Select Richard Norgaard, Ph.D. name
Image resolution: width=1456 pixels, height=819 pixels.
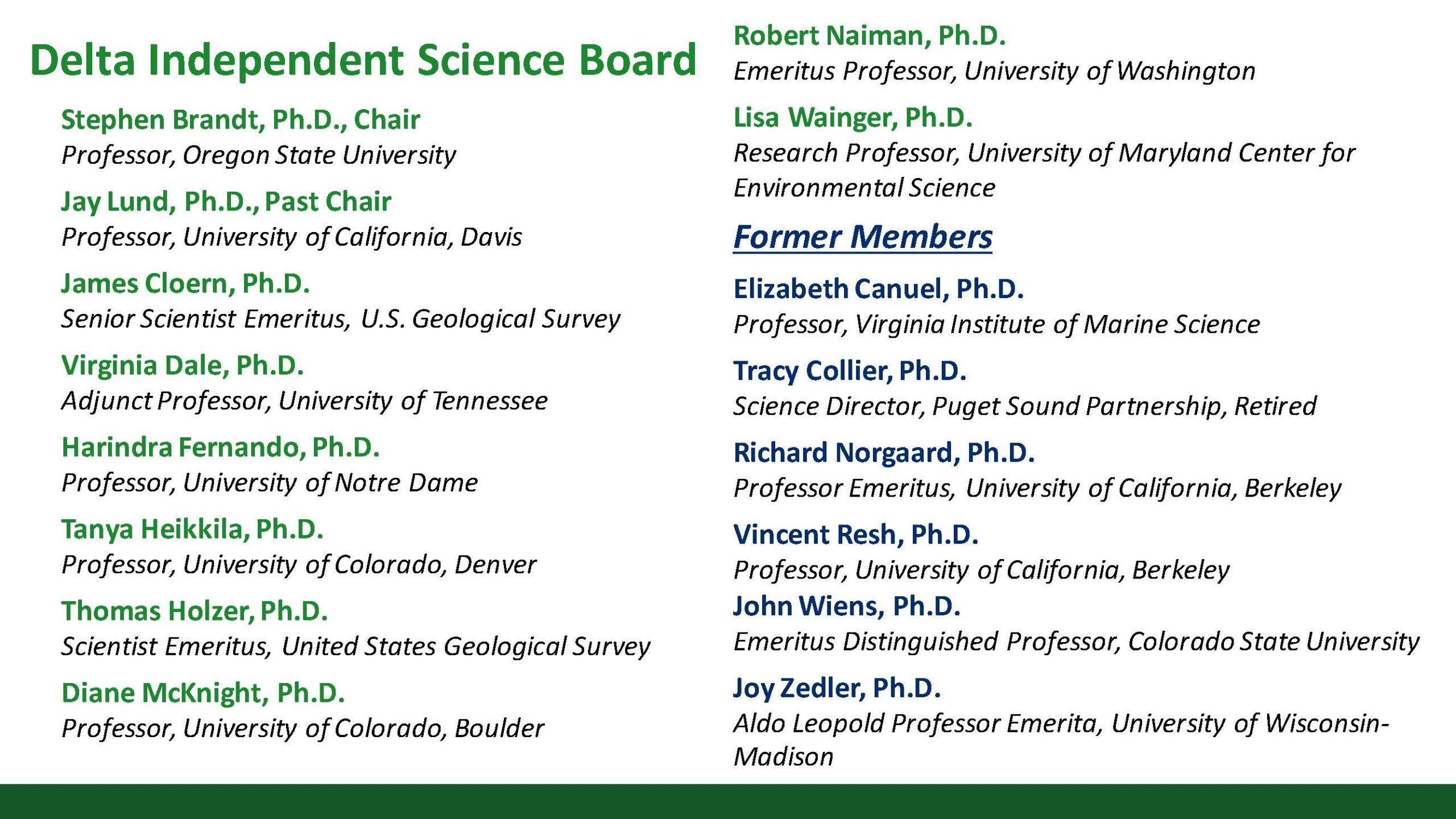884,453
